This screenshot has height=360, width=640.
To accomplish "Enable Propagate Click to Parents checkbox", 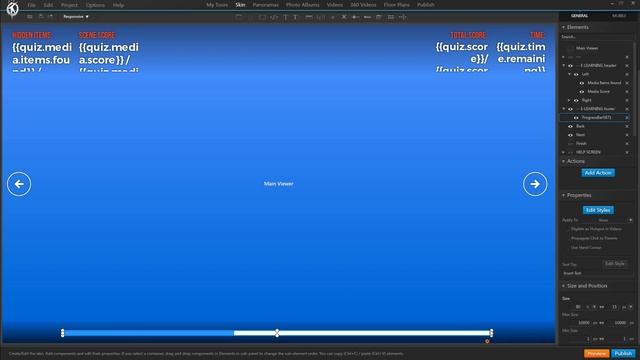I will pyautogui.click(x=567, y=238).
